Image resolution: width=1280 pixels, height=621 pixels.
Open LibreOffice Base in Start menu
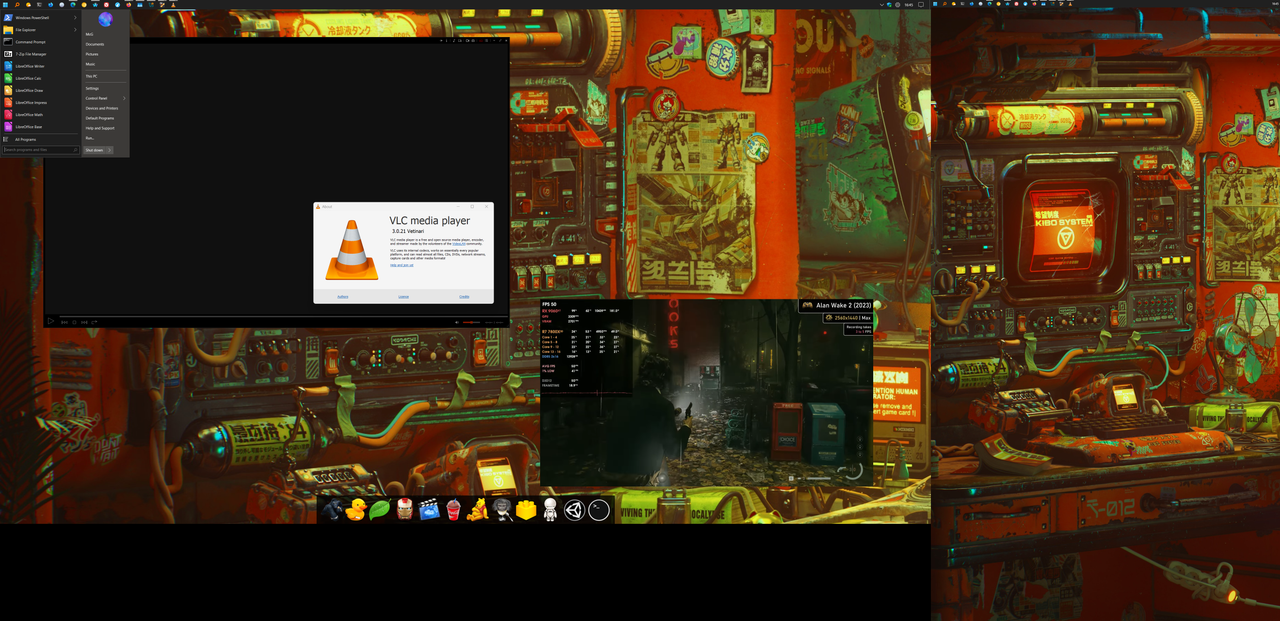(39, 127)
